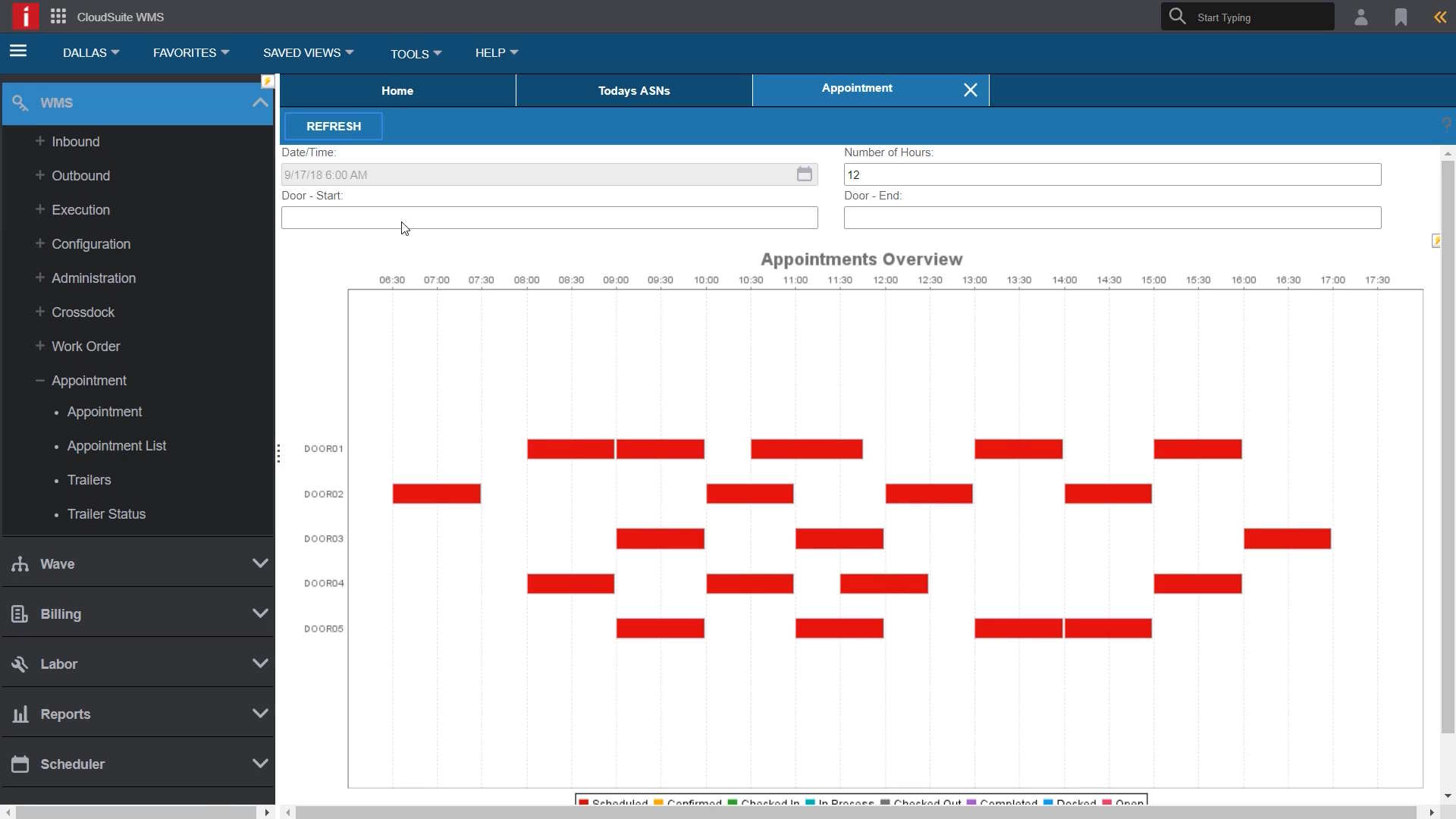Click the user profile icon
Viewport: 1456px width, 819px height.
[1361, 17]
